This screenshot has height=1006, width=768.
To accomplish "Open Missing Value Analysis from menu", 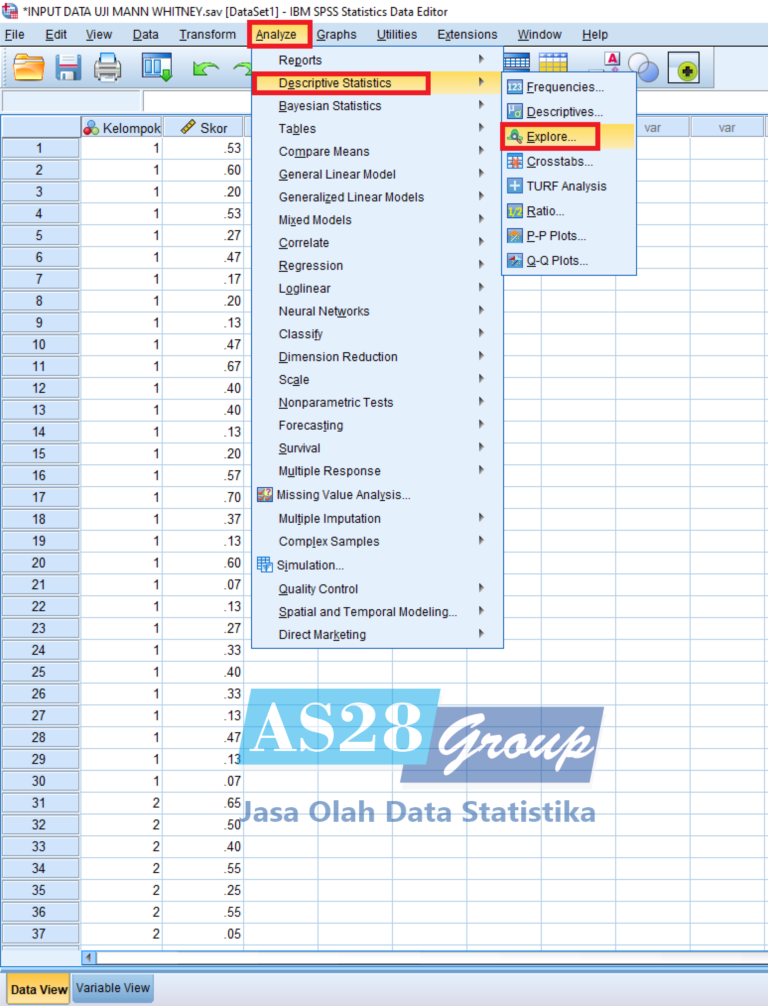I will click(x=342, y=494).
